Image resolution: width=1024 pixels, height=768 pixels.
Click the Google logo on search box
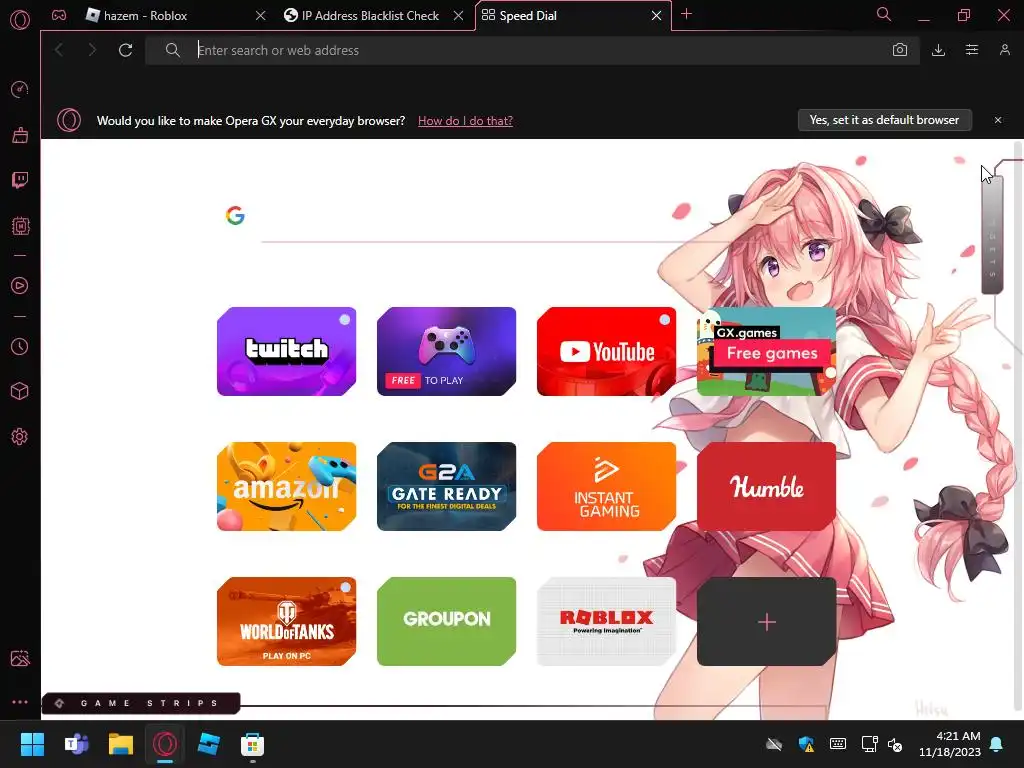pos(235,216)
